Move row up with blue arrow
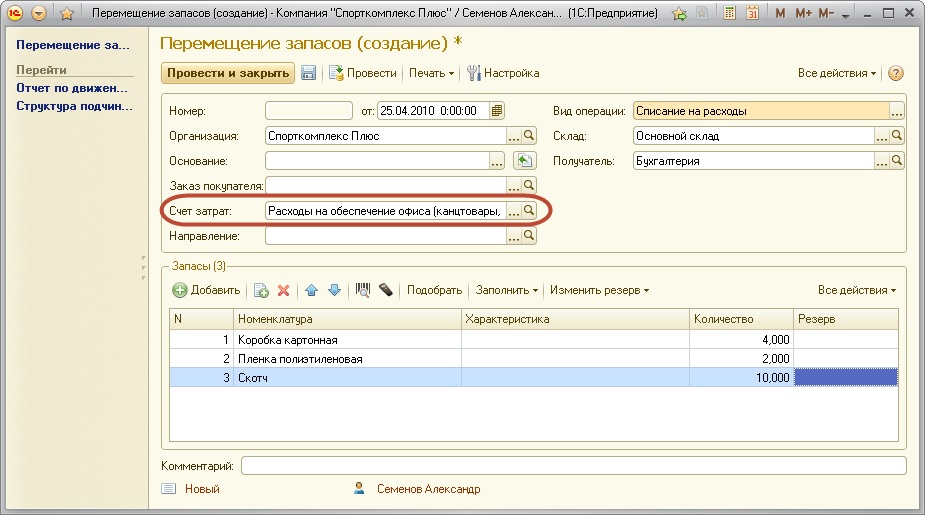Screen dimensions: 925x515 tap(311, 290)
